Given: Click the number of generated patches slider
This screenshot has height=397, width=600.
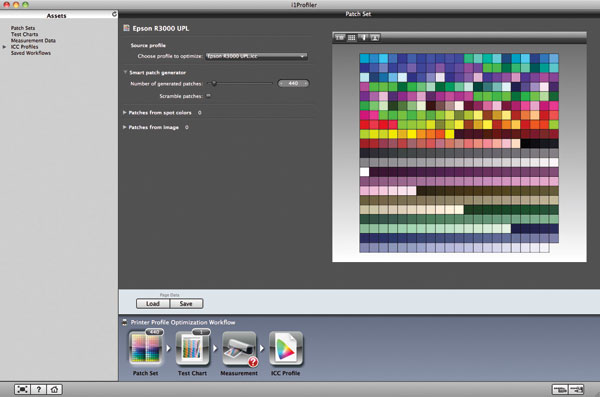Looking at the screenshot, I should [x=240, y=83].
